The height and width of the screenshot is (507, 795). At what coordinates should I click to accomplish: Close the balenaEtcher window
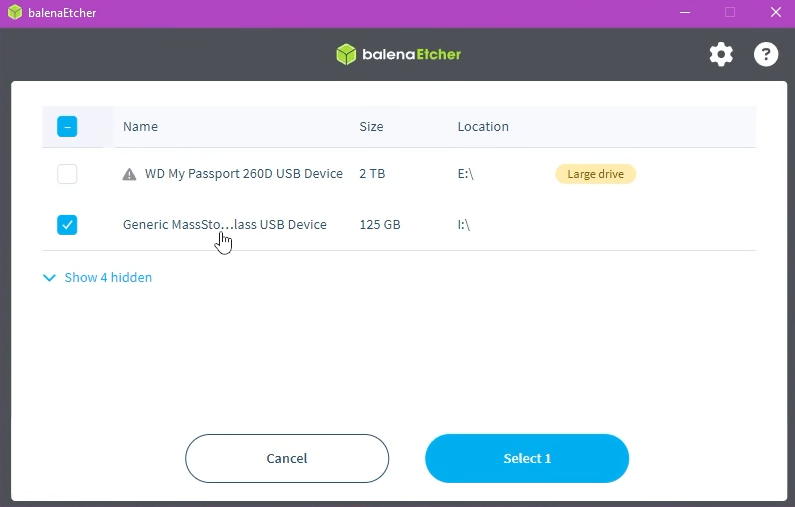[x=776, y=12]
